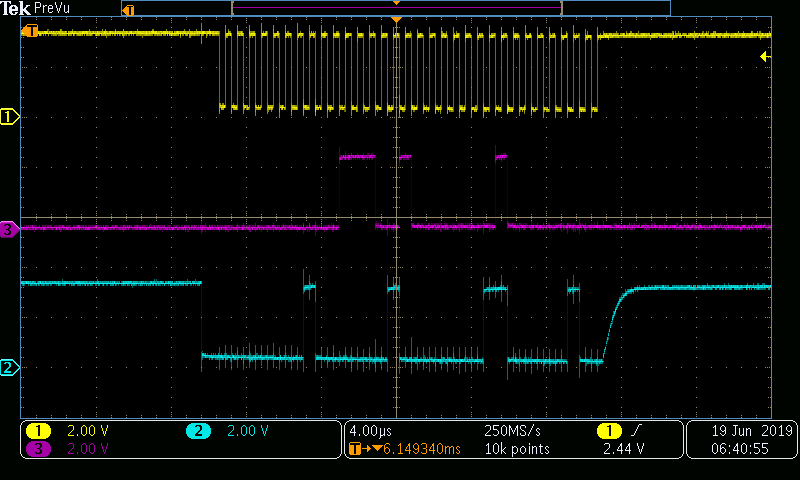Click the Tek PreVu acquisition status label
Screen dimensions: 800x480
click(35, 8)
